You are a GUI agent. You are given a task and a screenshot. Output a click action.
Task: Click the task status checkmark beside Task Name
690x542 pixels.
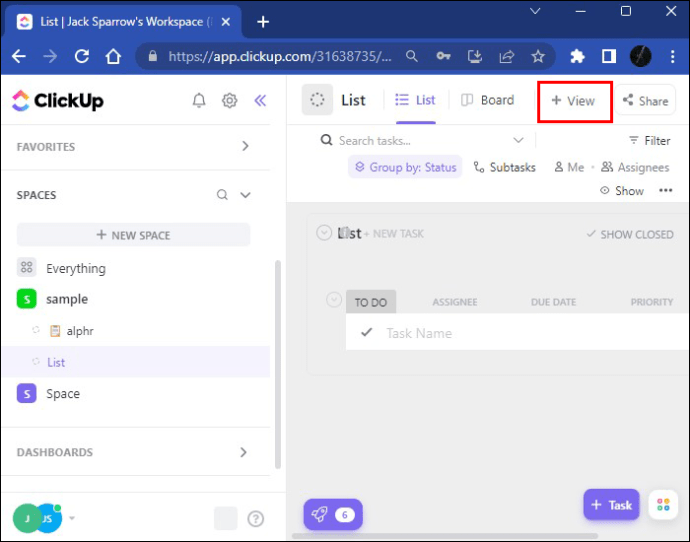pos(367,332)
